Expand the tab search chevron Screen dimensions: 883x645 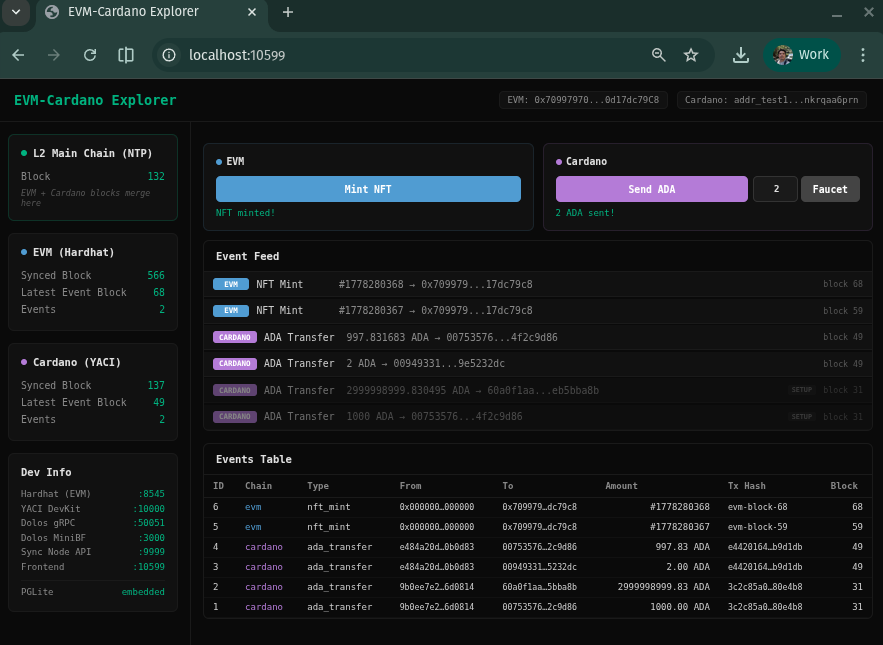click(16, 12)
